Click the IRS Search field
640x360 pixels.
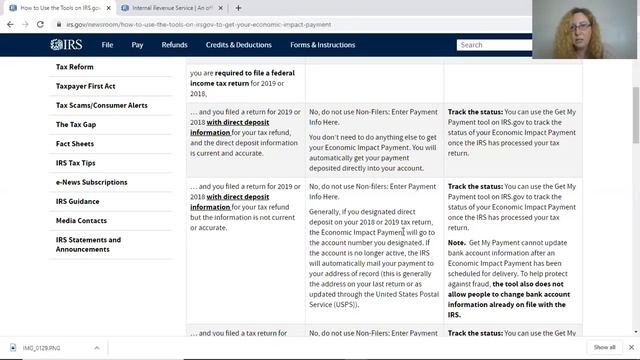click(494, 45)
